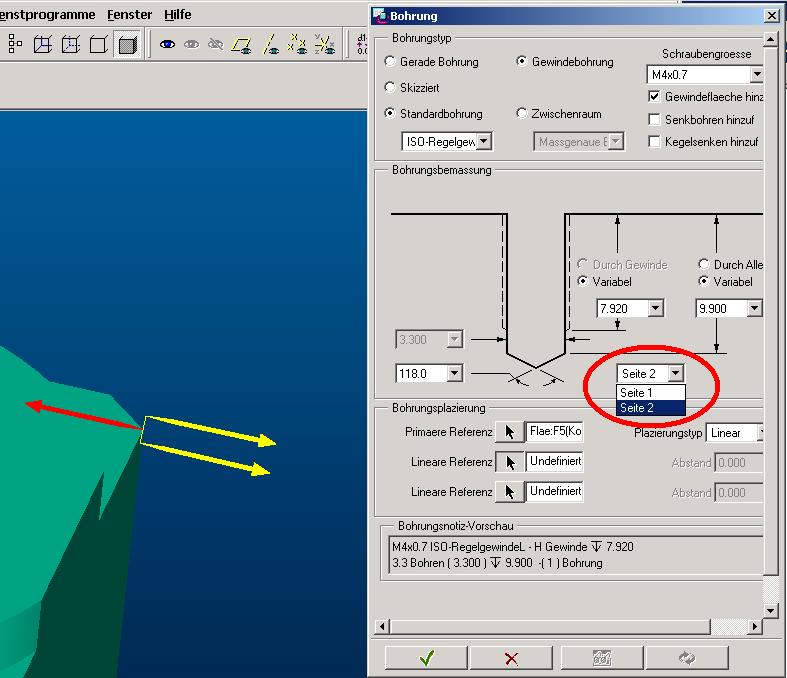Switch to shaded display mode

127,45
